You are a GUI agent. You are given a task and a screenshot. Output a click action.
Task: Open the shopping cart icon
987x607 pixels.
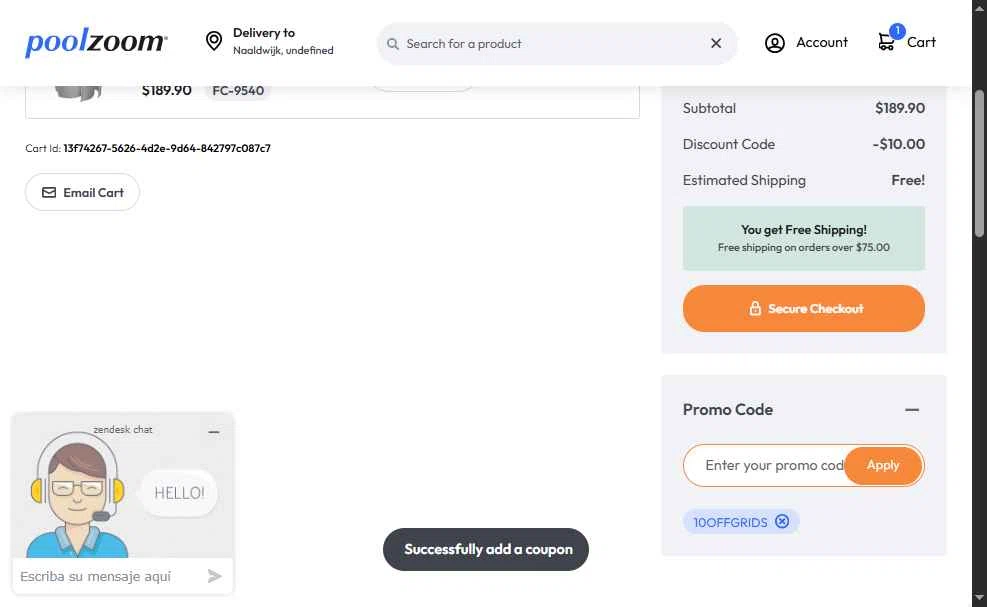[x=887, y=42]
